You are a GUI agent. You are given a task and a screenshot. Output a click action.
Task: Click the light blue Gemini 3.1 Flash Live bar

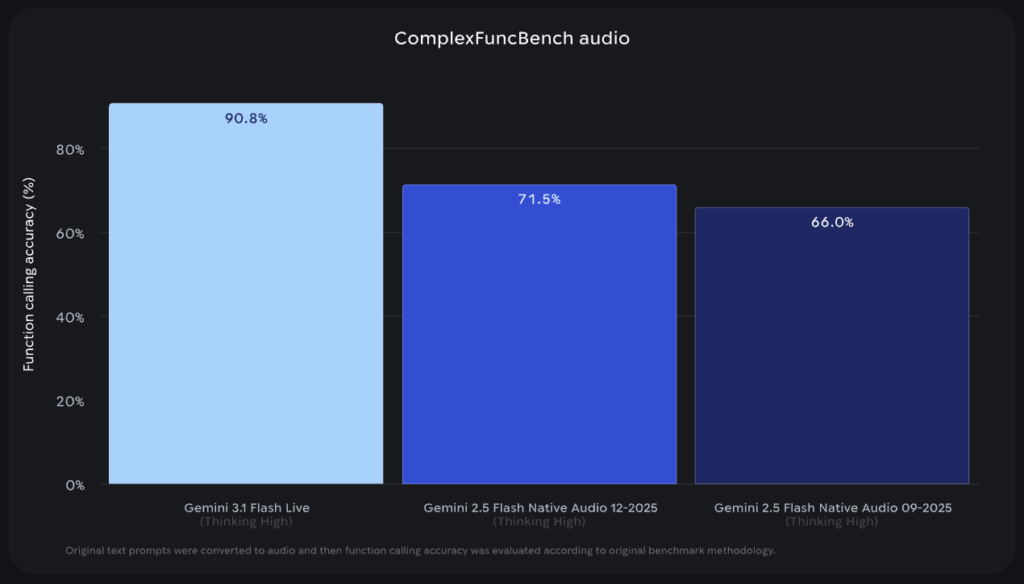246,300
